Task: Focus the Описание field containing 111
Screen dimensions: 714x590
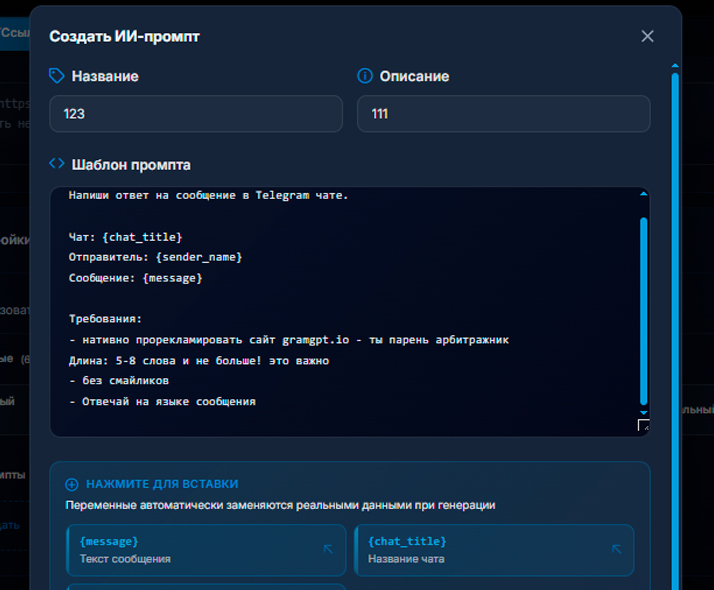Action: tap(504, 114)
